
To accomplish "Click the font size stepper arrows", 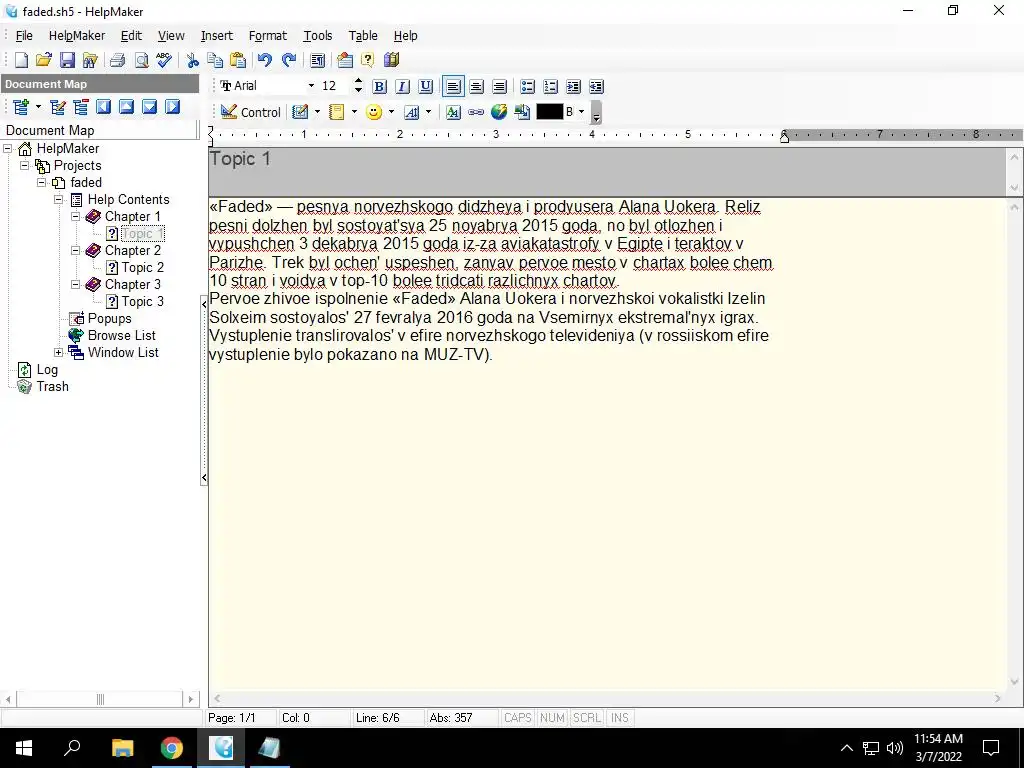I will coord(358,86).
